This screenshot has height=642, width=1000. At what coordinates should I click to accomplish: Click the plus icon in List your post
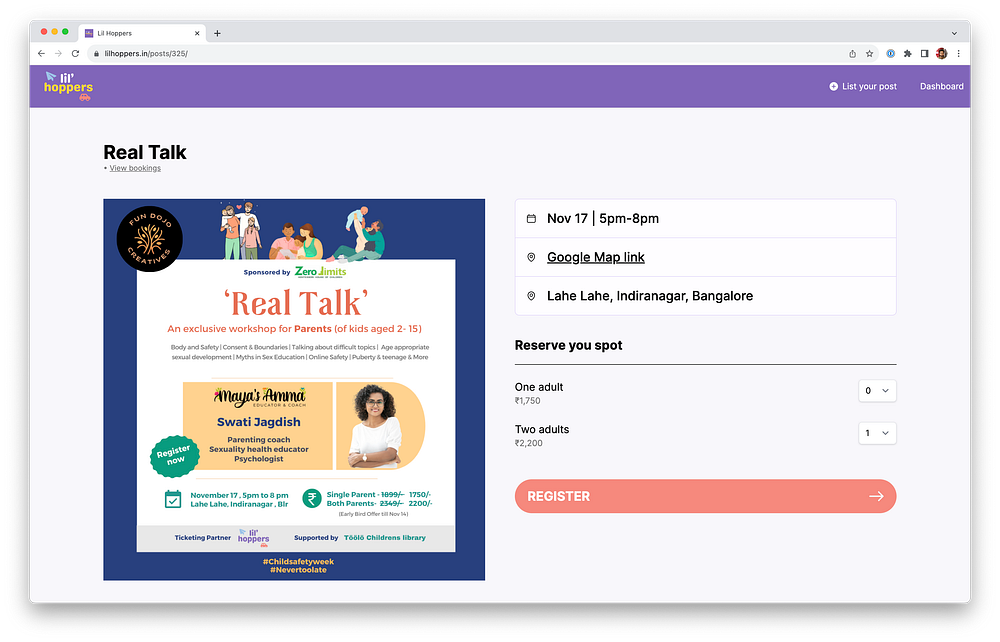click(834, 87)
